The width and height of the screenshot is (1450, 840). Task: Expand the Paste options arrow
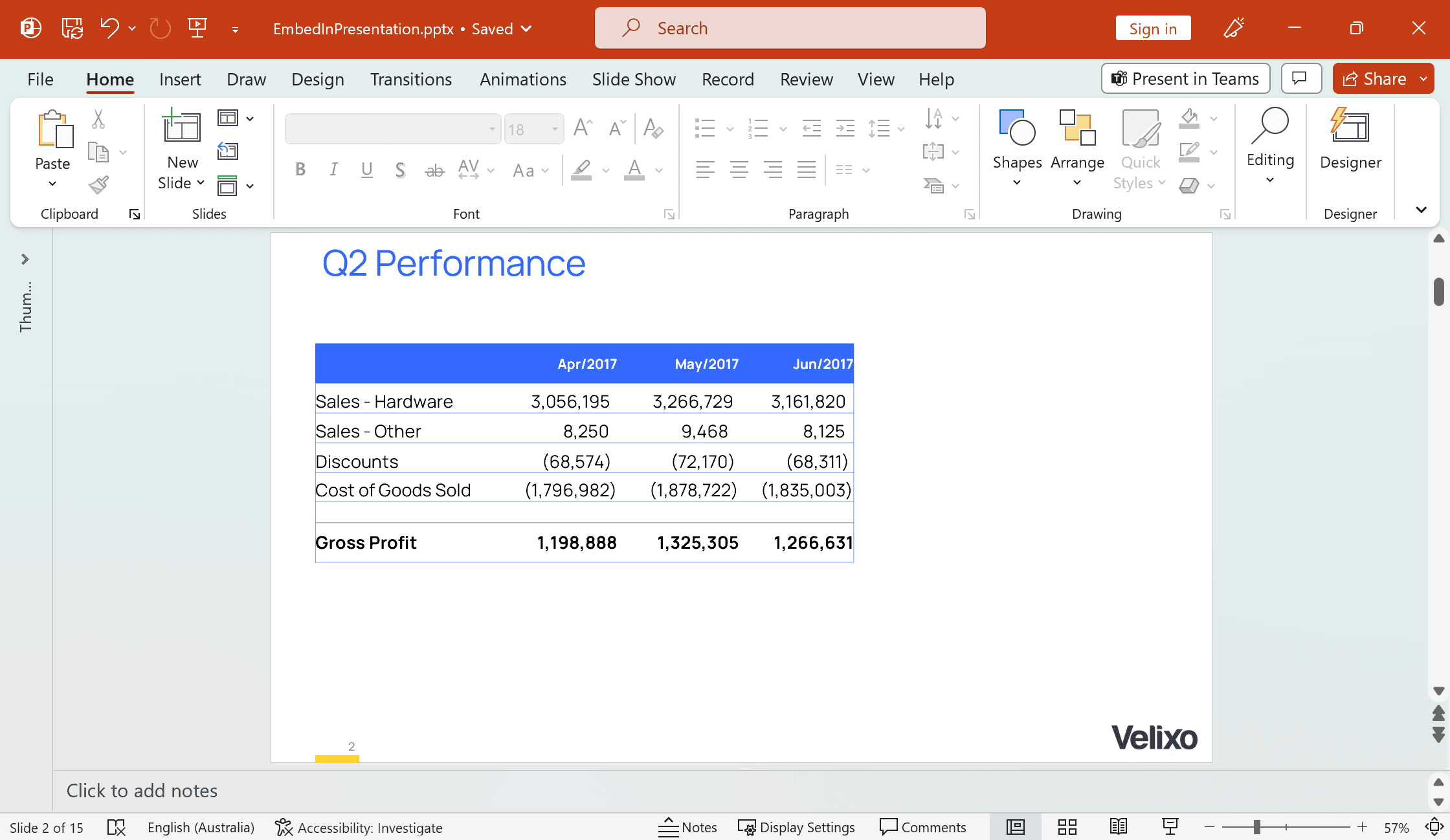(x=52, y=184)
